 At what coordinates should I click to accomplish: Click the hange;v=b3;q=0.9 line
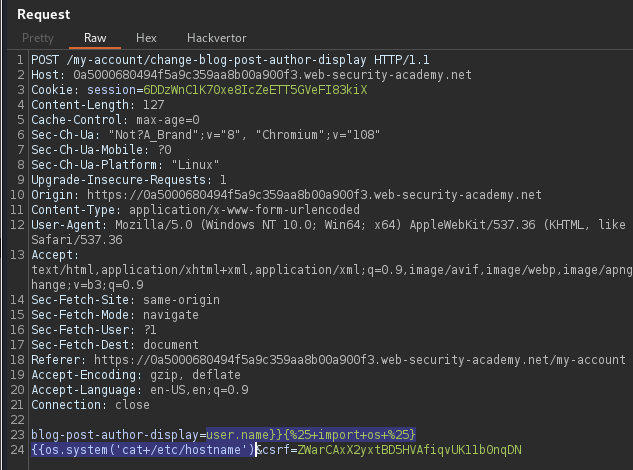(87, 285)
